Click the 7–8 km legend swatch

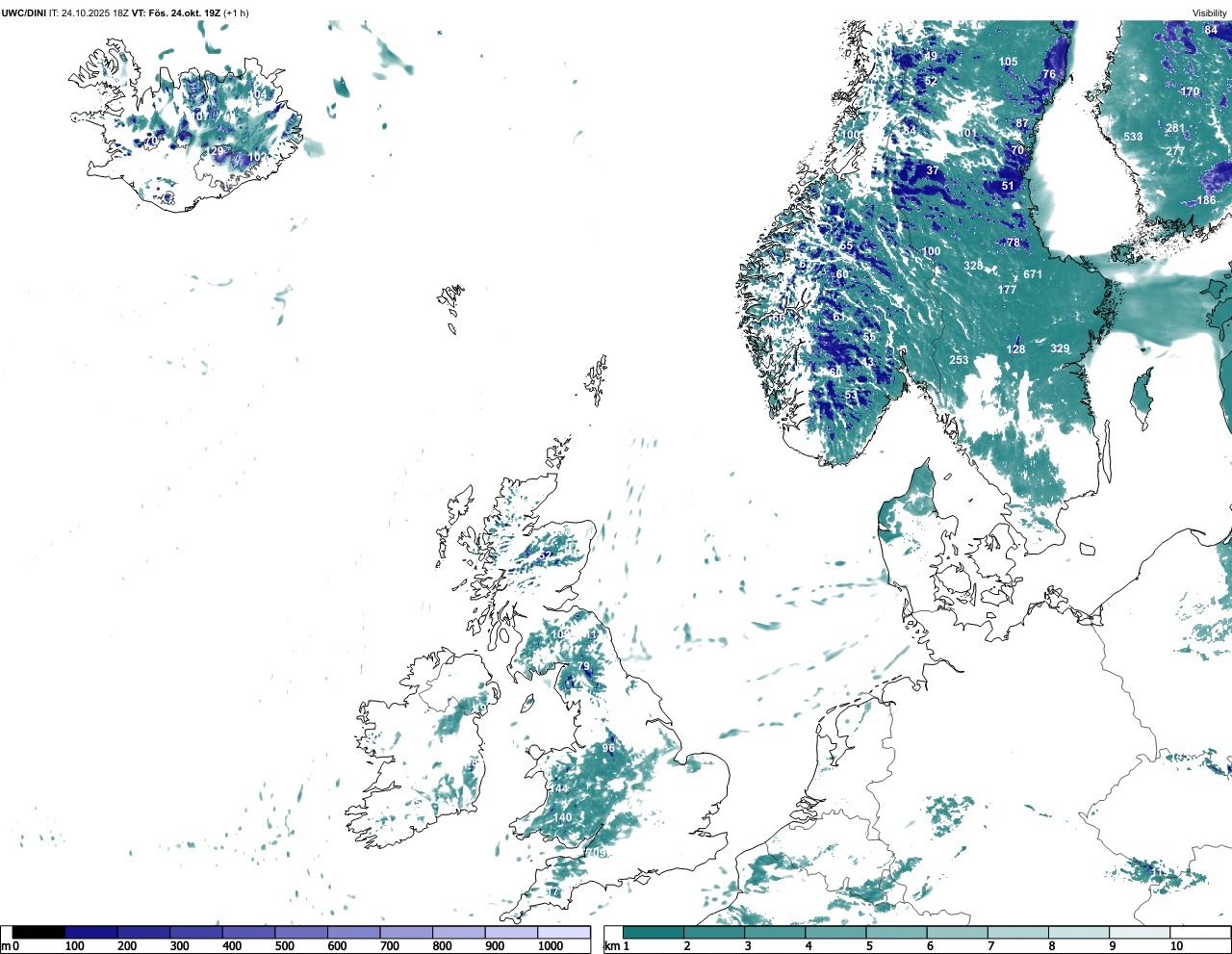click(x=1017, y=932)
